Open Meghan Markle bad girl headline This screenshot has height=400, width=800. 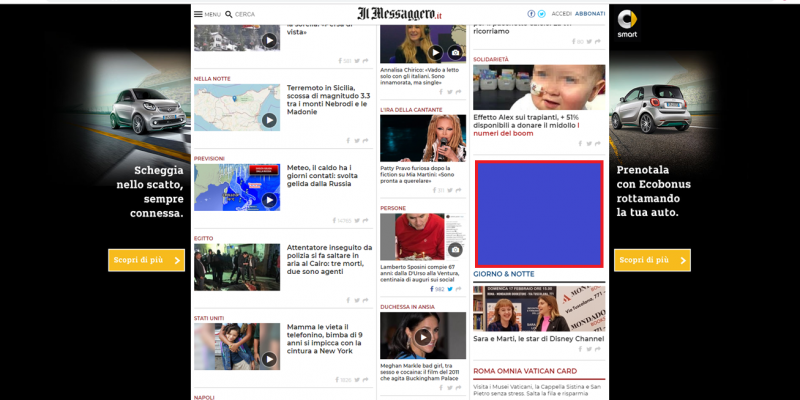pyautogui.click(x=419, y=372)
